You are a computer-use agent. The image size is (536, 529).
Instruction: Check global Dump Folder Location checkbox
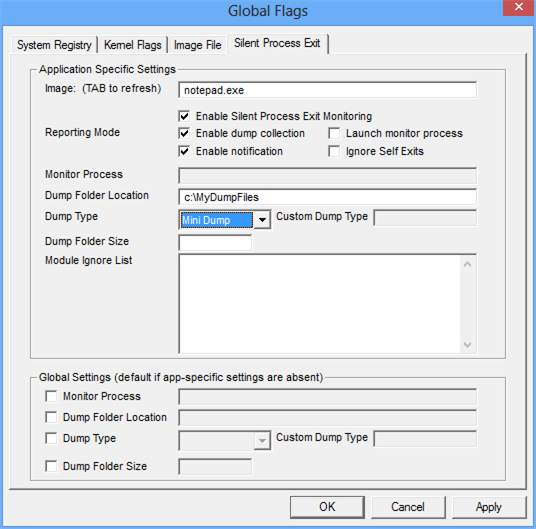pyautogui.click(x=51, y=417)
